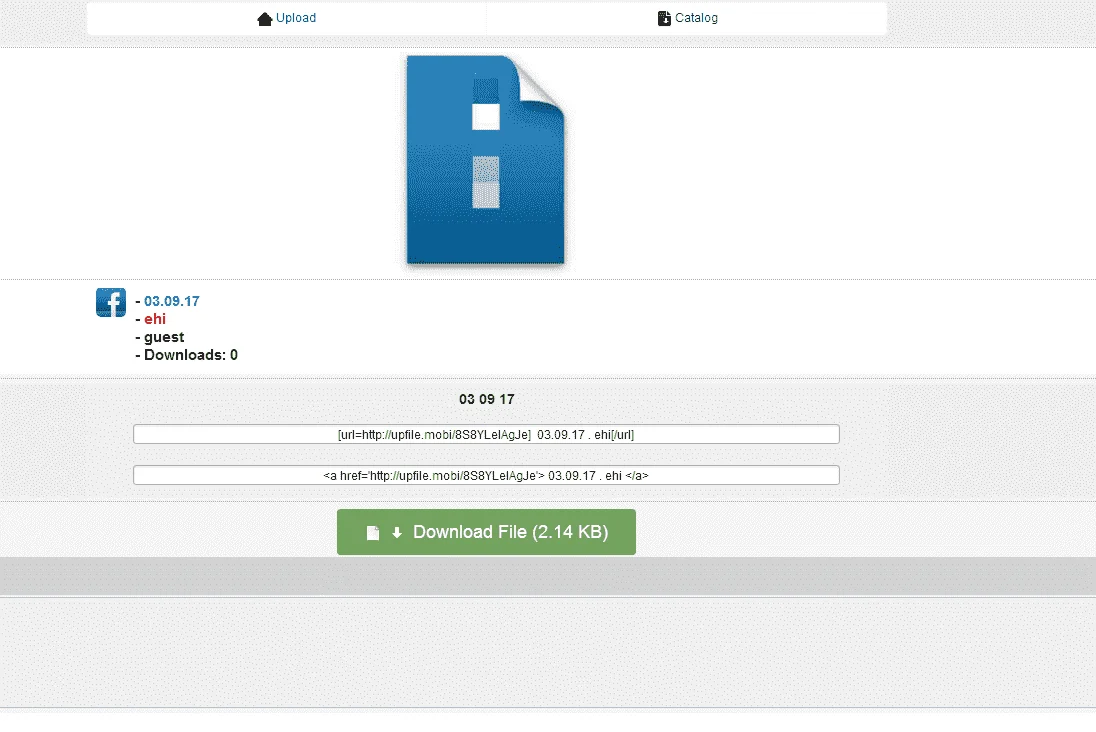
Task: Click the 03.09.17 file name link
Action: pos(172,301)
